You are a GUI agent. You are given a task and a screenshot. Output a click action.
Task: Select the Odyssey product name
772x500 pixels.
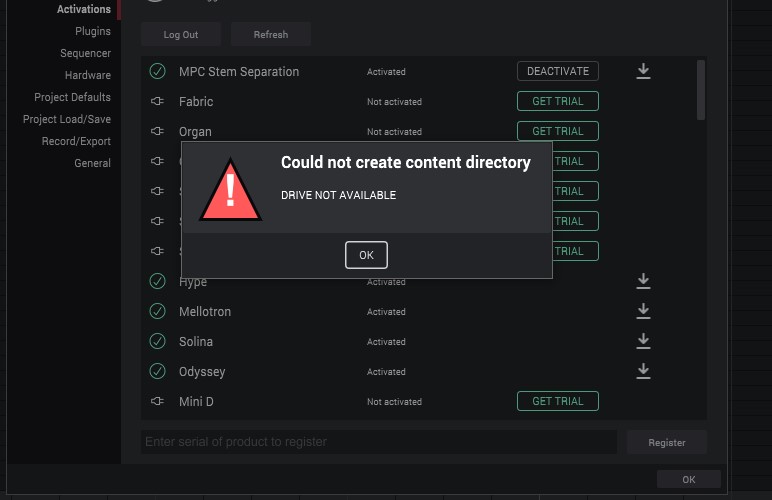[x=202, y=372]
